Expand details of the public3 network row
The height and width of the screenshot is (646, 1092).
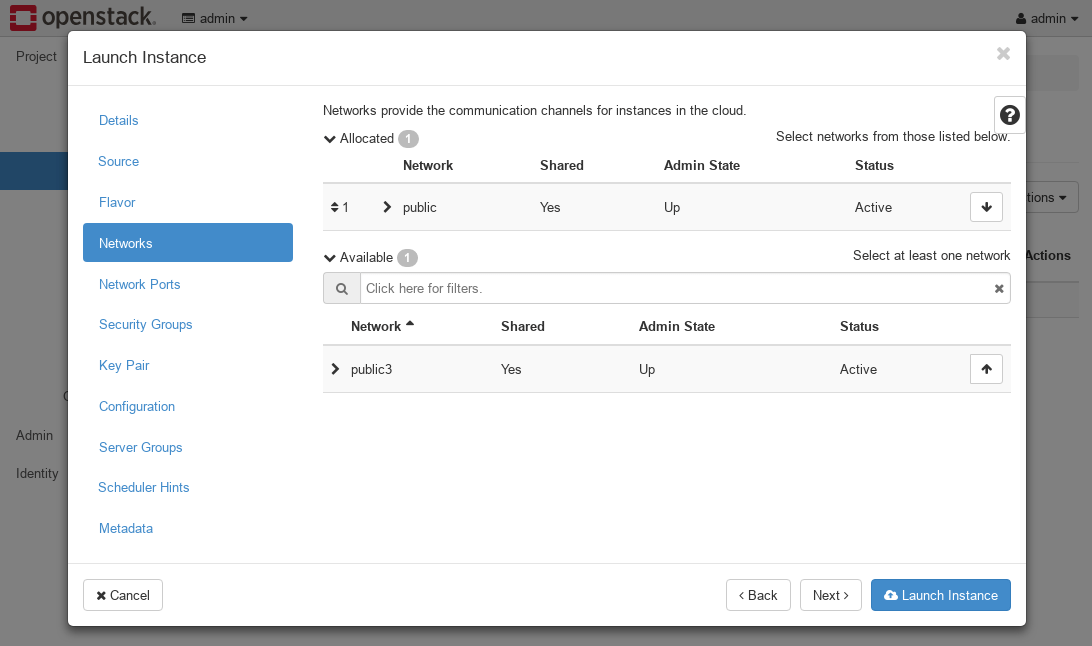(x=335, y=368)
